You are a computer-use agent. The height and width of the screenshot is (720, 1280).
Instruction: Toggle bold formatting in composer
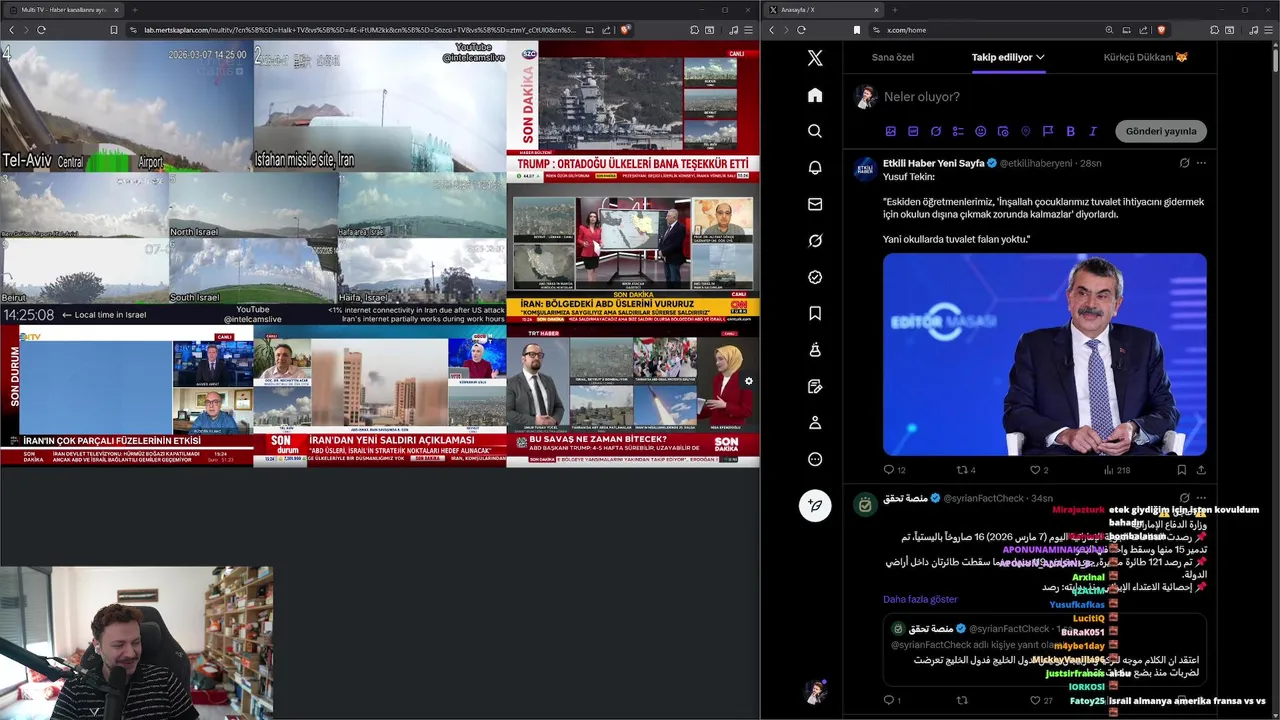pos(1070,131)
